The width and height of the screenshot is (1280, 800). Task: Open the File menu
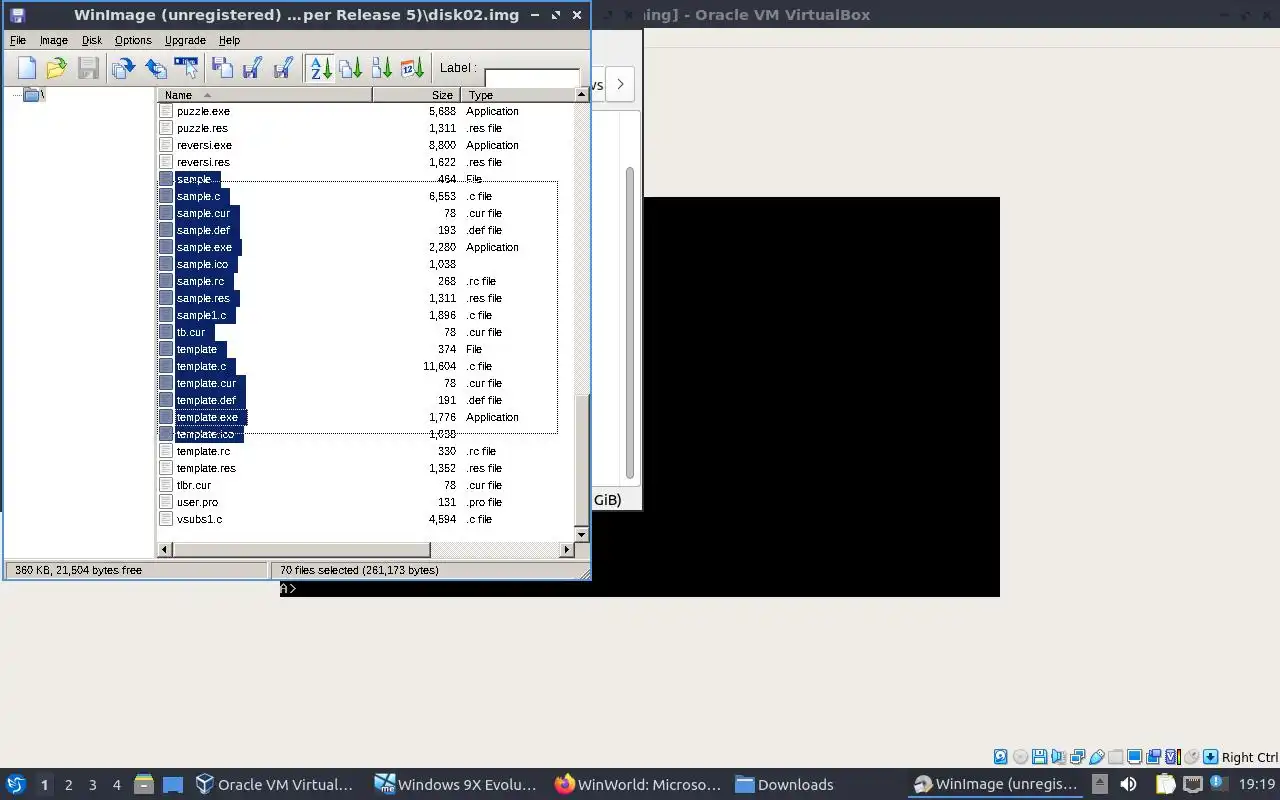point(18,40)
